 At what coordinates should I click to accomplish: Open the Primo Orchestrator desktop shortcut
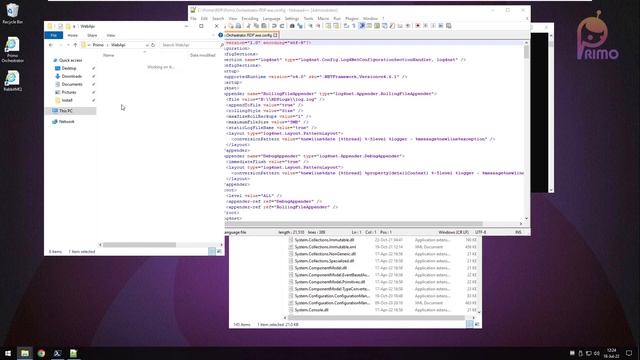tap(12, 50)
